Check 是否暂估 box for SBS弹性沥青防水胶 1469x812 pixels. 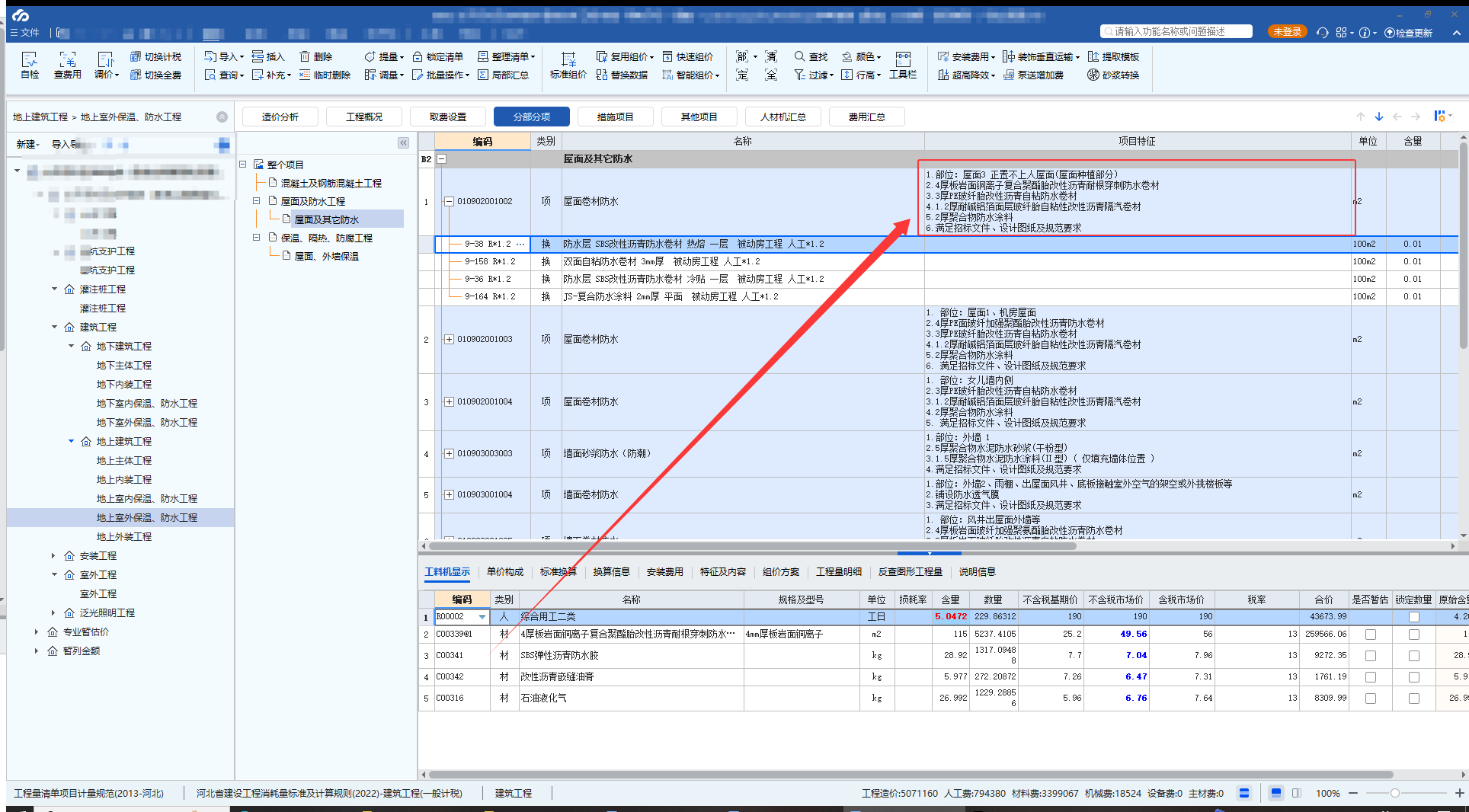click(x=1371, y=655)
